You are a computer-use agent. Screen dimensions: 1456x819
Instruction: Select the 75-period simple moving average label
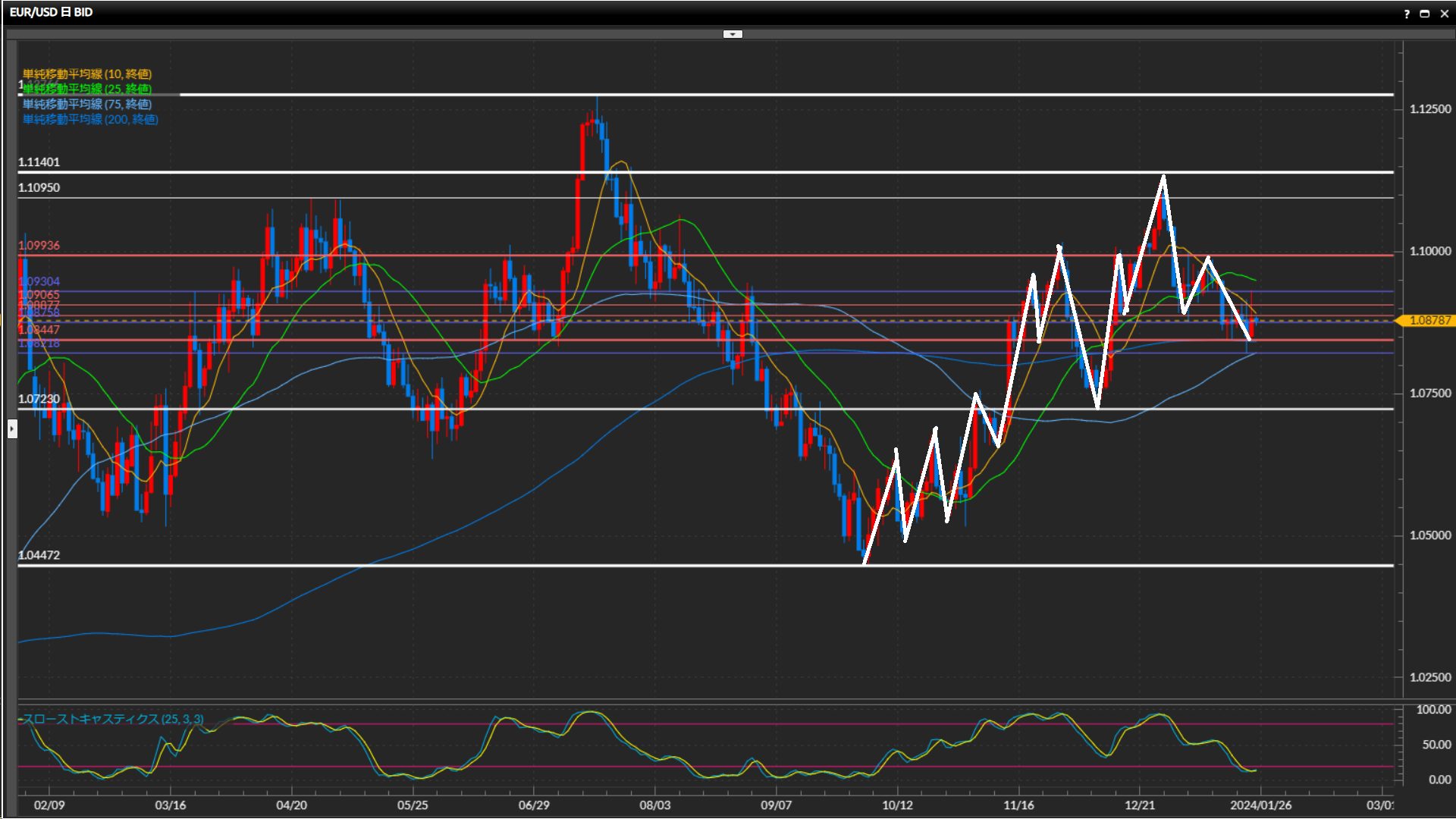[x=87, y=104]
